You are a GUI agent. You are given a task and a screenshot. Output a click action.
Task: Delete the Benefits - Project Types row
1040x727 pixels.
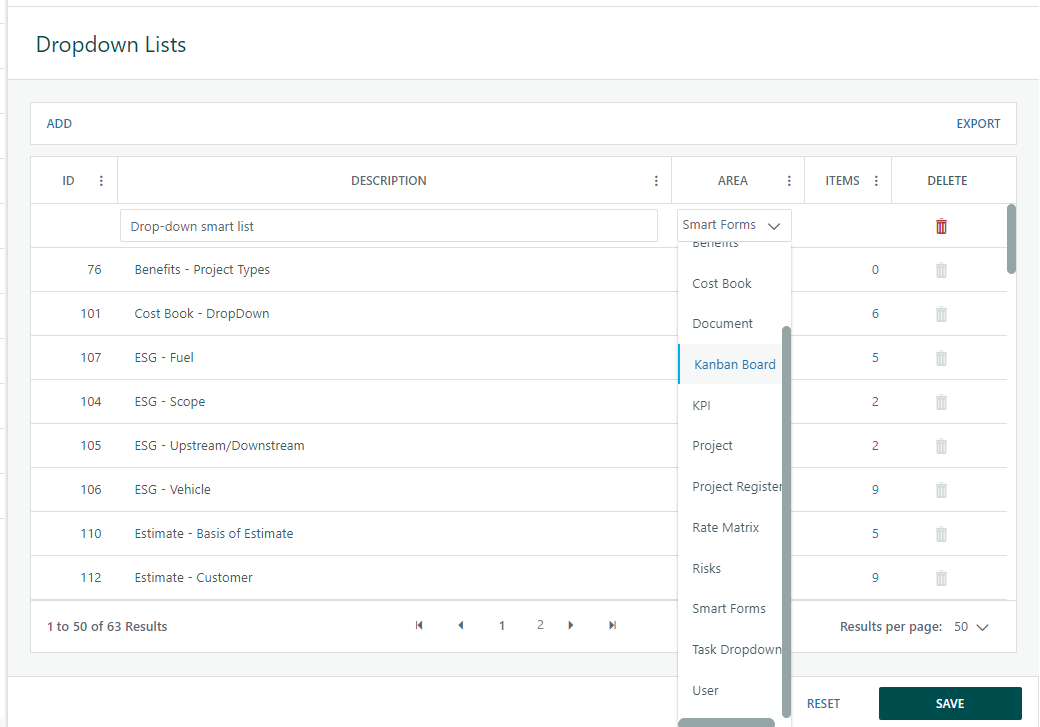click(941, 270)
